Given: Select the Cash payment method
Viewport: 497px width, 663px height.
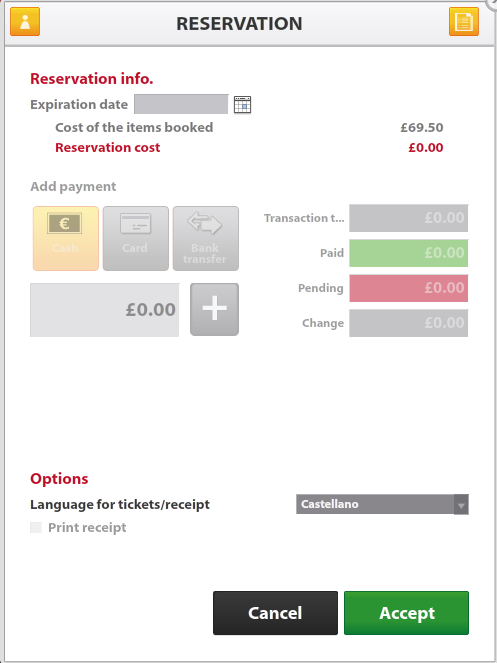Looking at the screenshot, I should coord(66,238).
